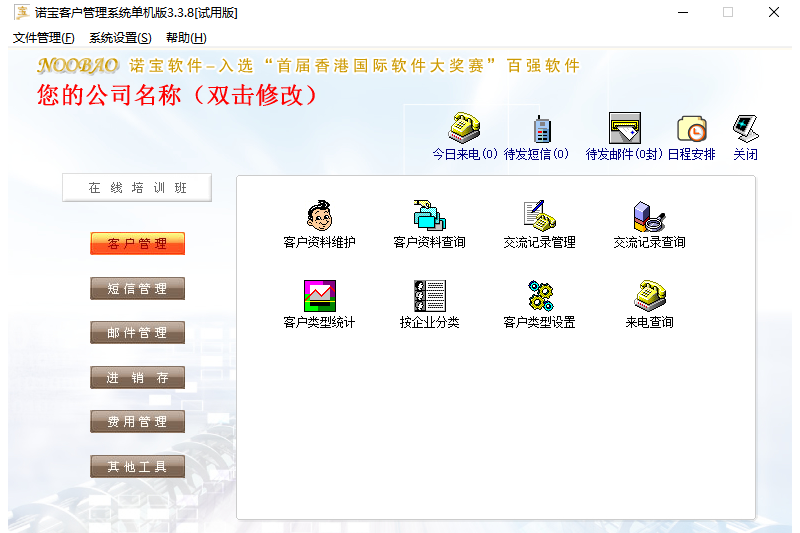Minimize the application window
Viewport: 800px width, 533px height.
click(683, 12)
